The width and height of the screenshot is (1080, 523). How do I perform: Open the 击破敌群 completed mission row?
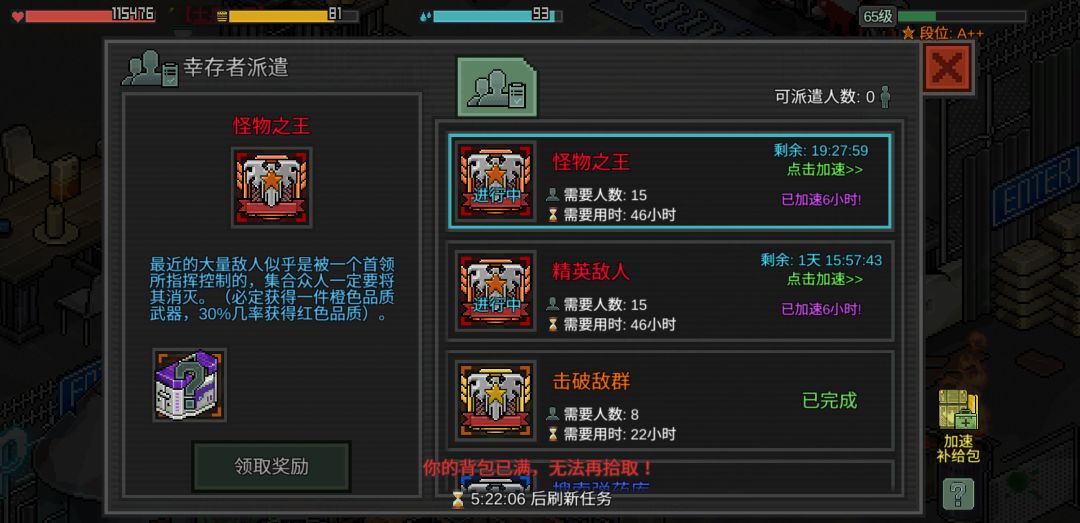669,400
